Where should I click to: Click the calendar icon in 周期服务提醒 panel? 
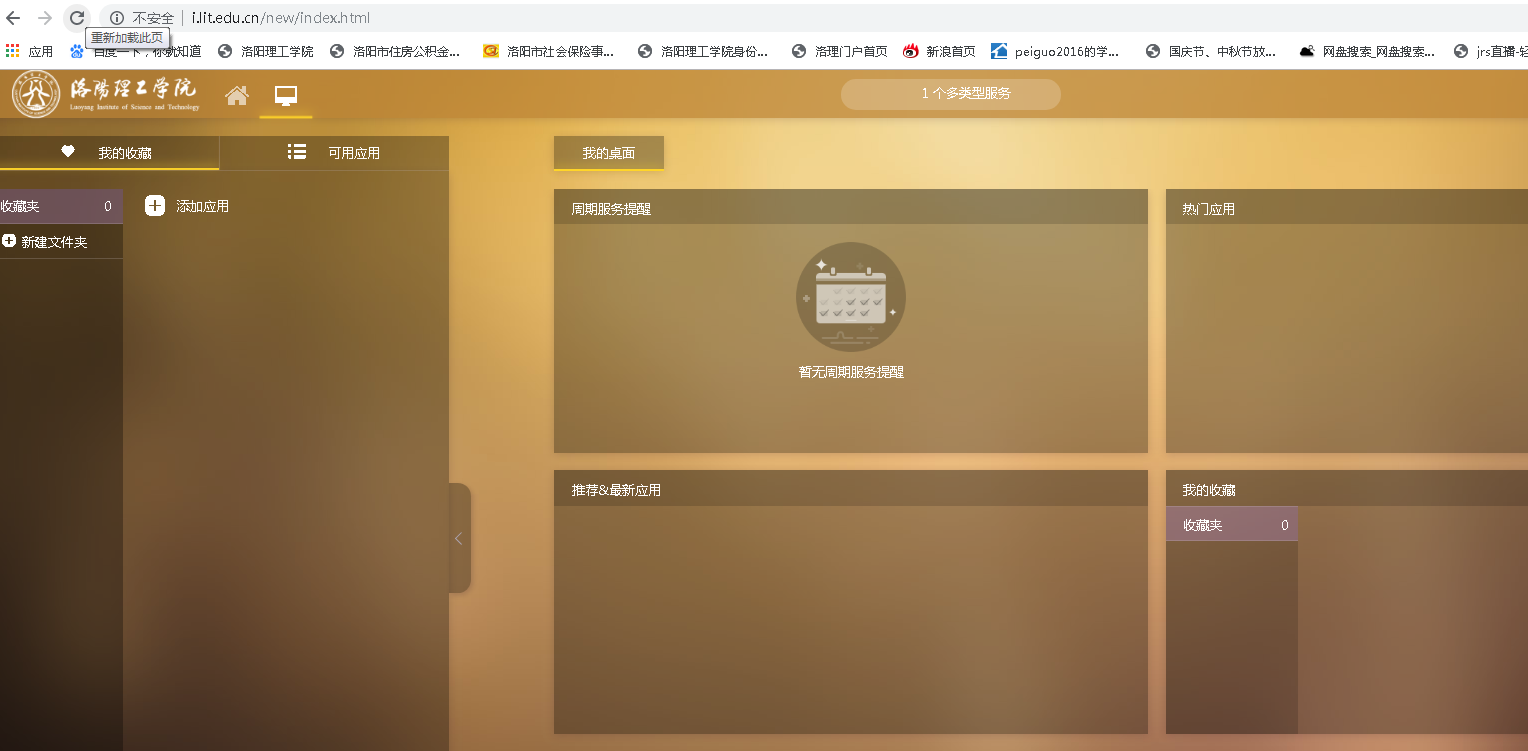(x=850, y=297)
